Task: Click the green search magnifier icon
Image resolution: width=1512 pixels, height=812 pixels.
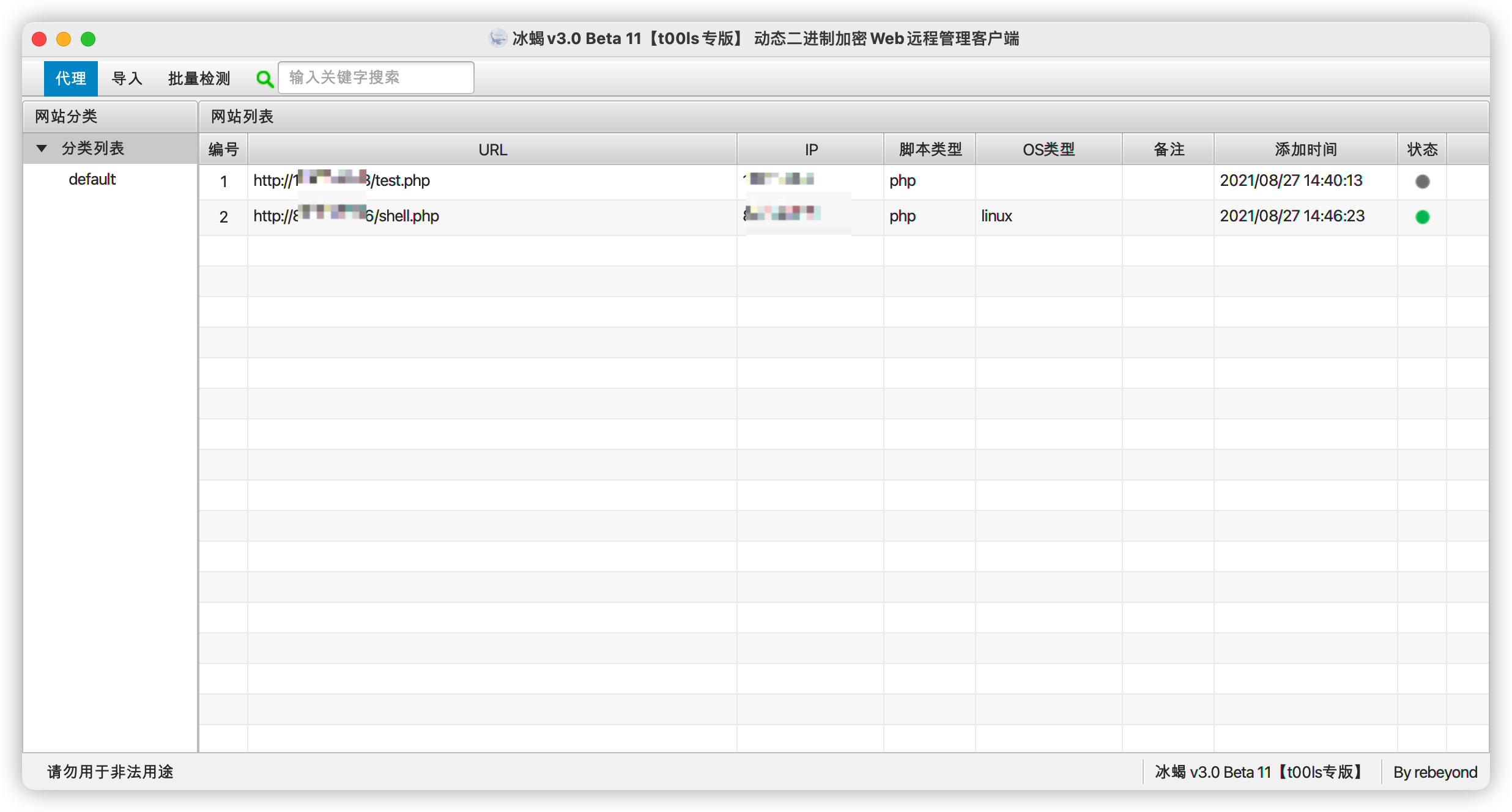Action: click(264, 79)
